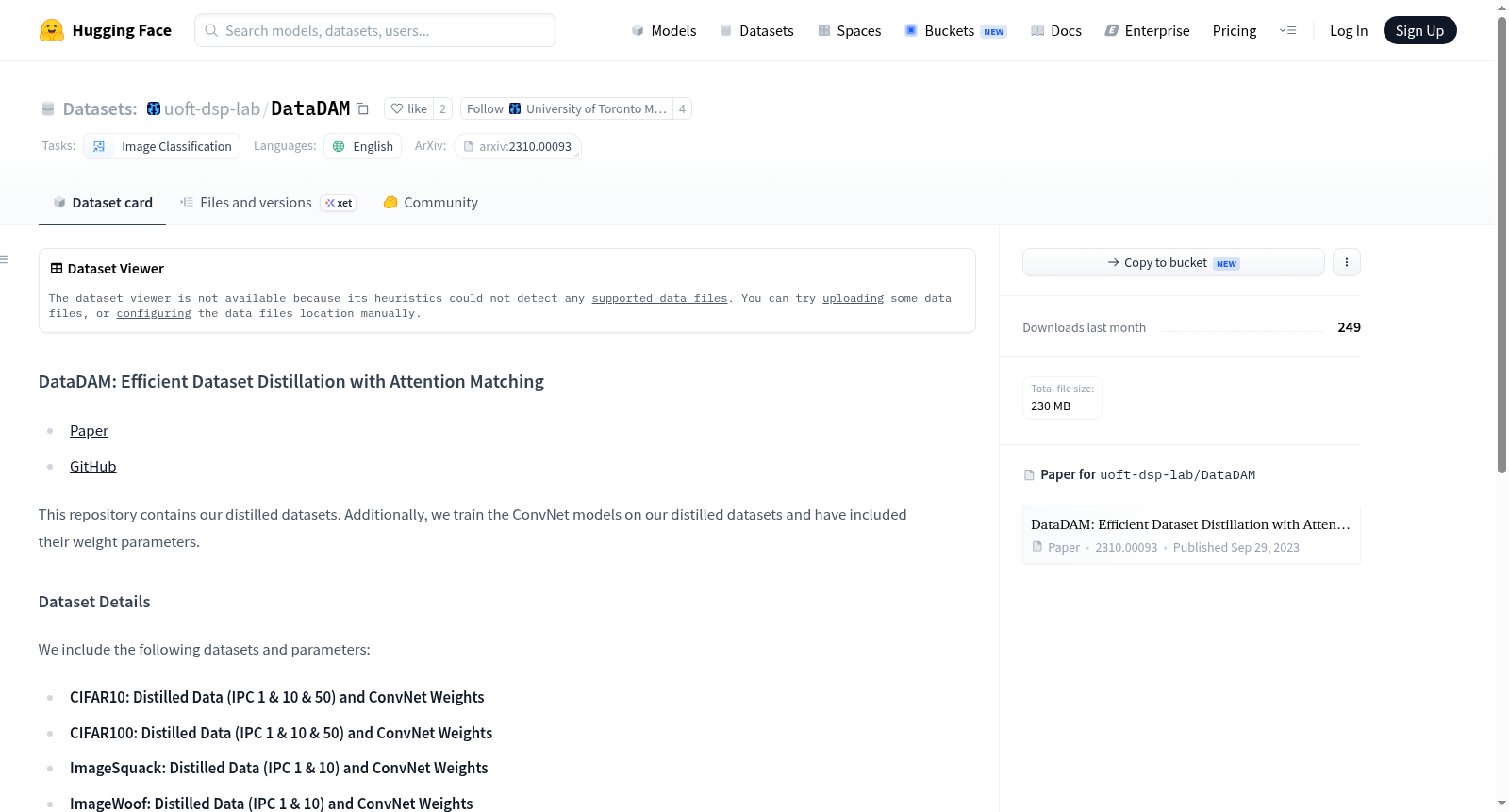This screenshot has width=1509, height=812.
Task: Click Copy to bucket button
Action: (1173, 262)
